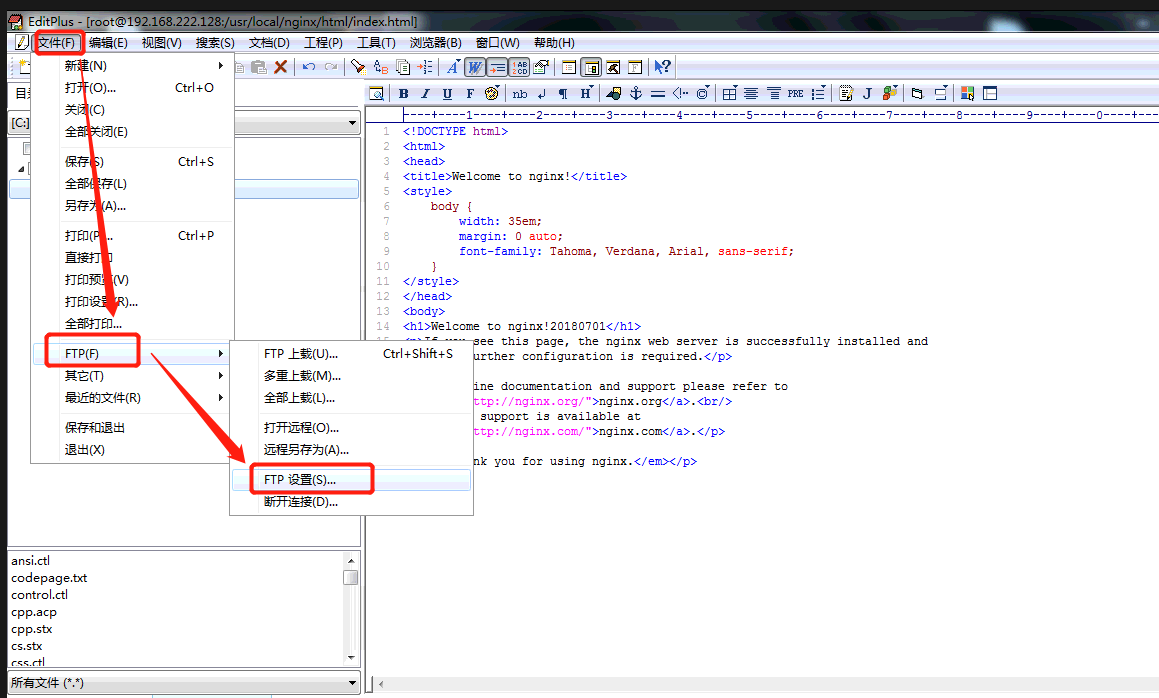Toggle the directory window icon with traffic light
Viewport: 1159px width, 698px height.
591,67
